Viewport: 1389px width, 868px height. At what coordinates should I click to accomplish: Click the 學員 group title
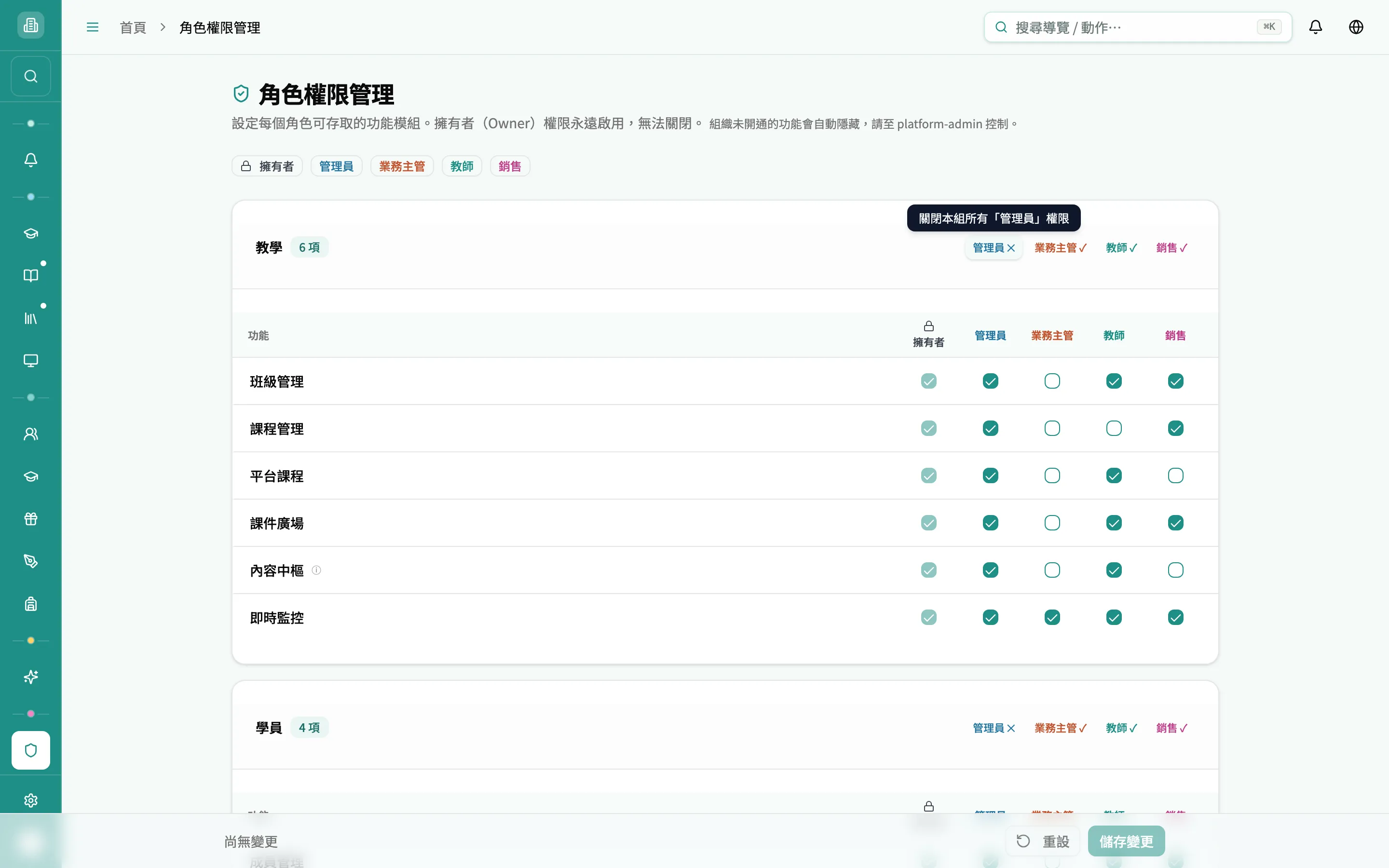pos(269,727)
